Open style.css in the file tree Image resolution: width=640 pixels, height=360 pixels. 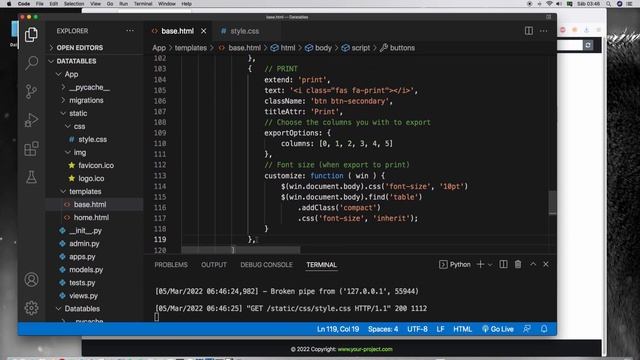point(92,140)
